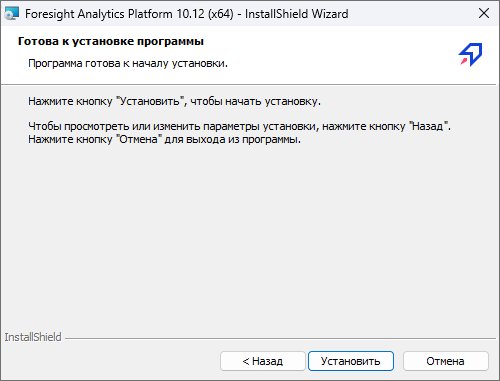Screen dimensions: 500x381
Task: Select text 'Программа готова к началу установки.'
Action: [x=128, y=63]
